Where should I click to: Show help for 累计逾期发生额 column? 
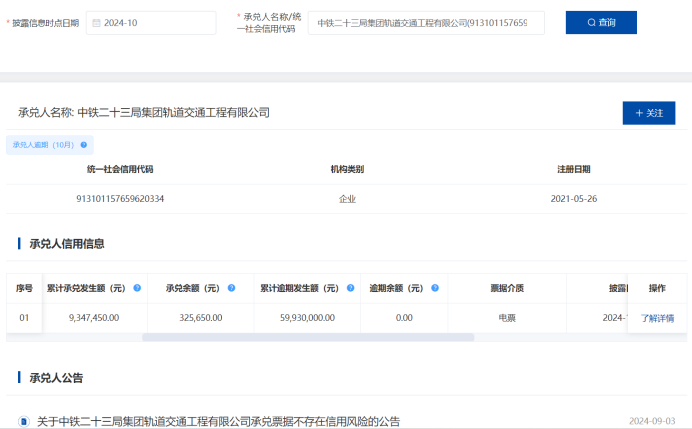pos(350,288)
